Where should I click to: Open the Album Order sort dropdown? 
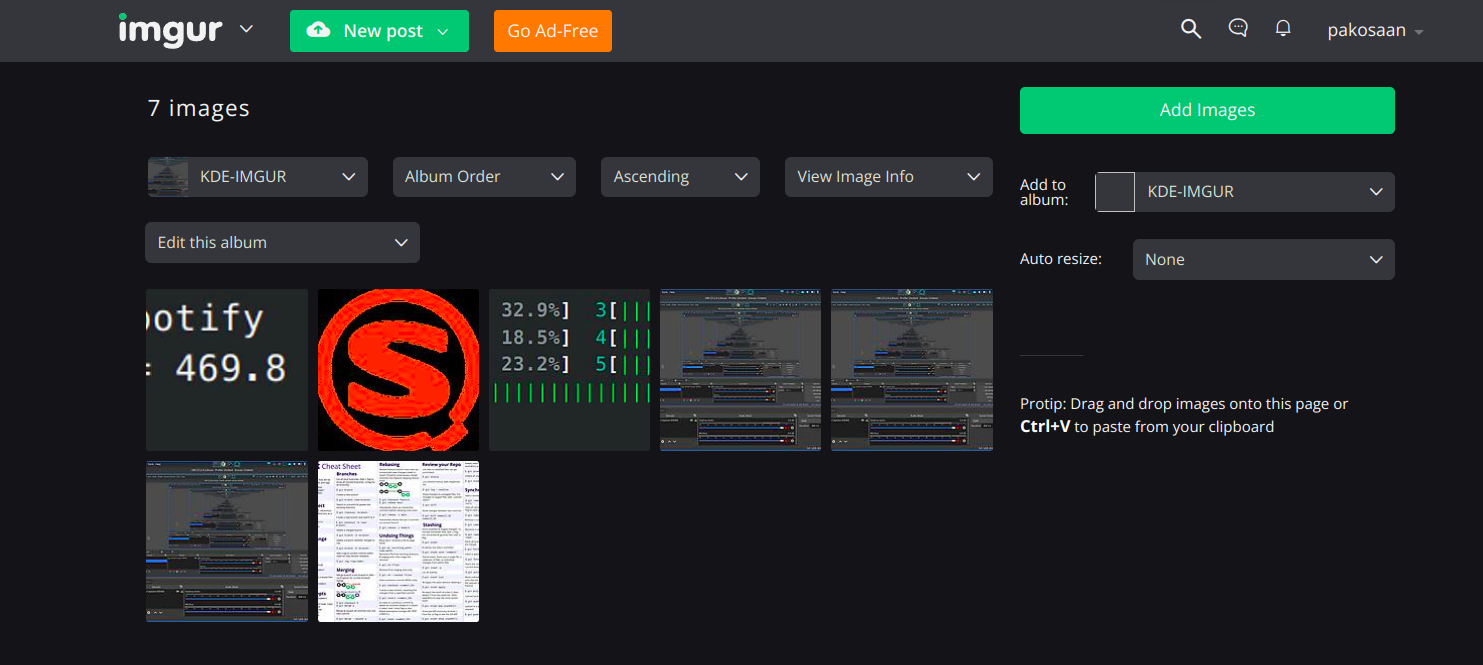coord(484,177)
